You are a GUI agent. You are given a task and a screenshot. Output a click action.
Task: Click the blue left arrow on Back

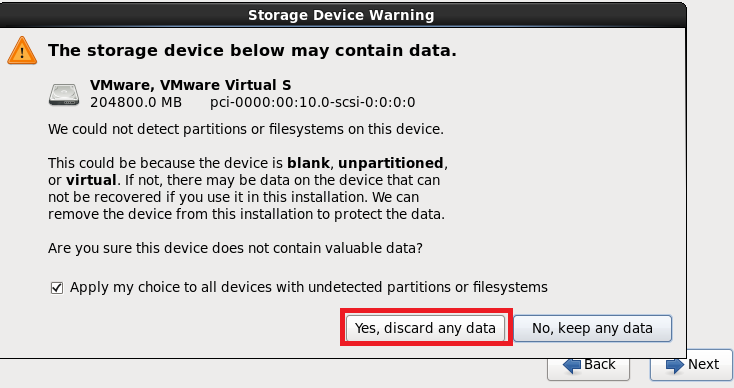pyautogui.click(x=572, y=365)
